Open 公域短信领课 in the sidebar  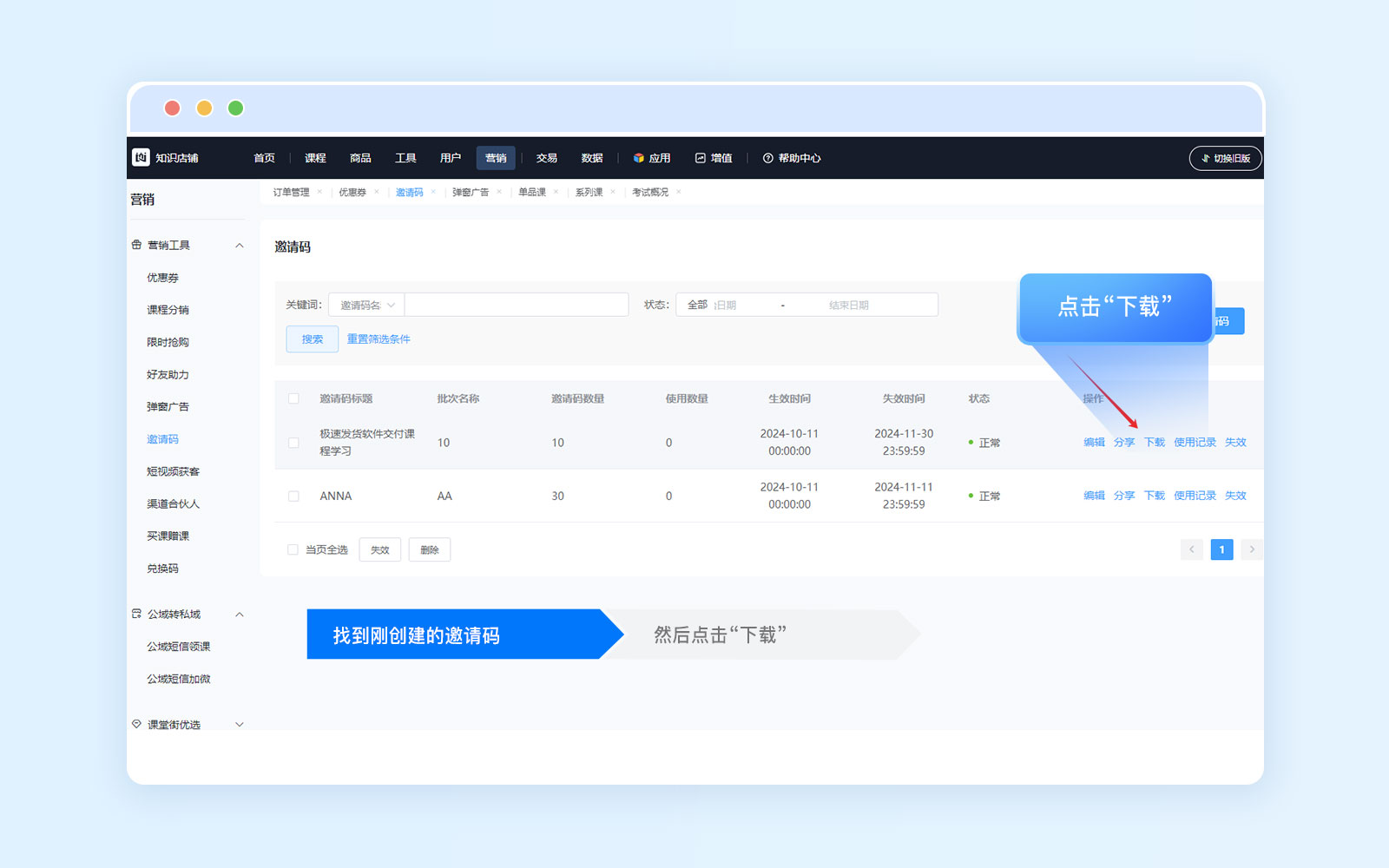(x=178, y=647)
